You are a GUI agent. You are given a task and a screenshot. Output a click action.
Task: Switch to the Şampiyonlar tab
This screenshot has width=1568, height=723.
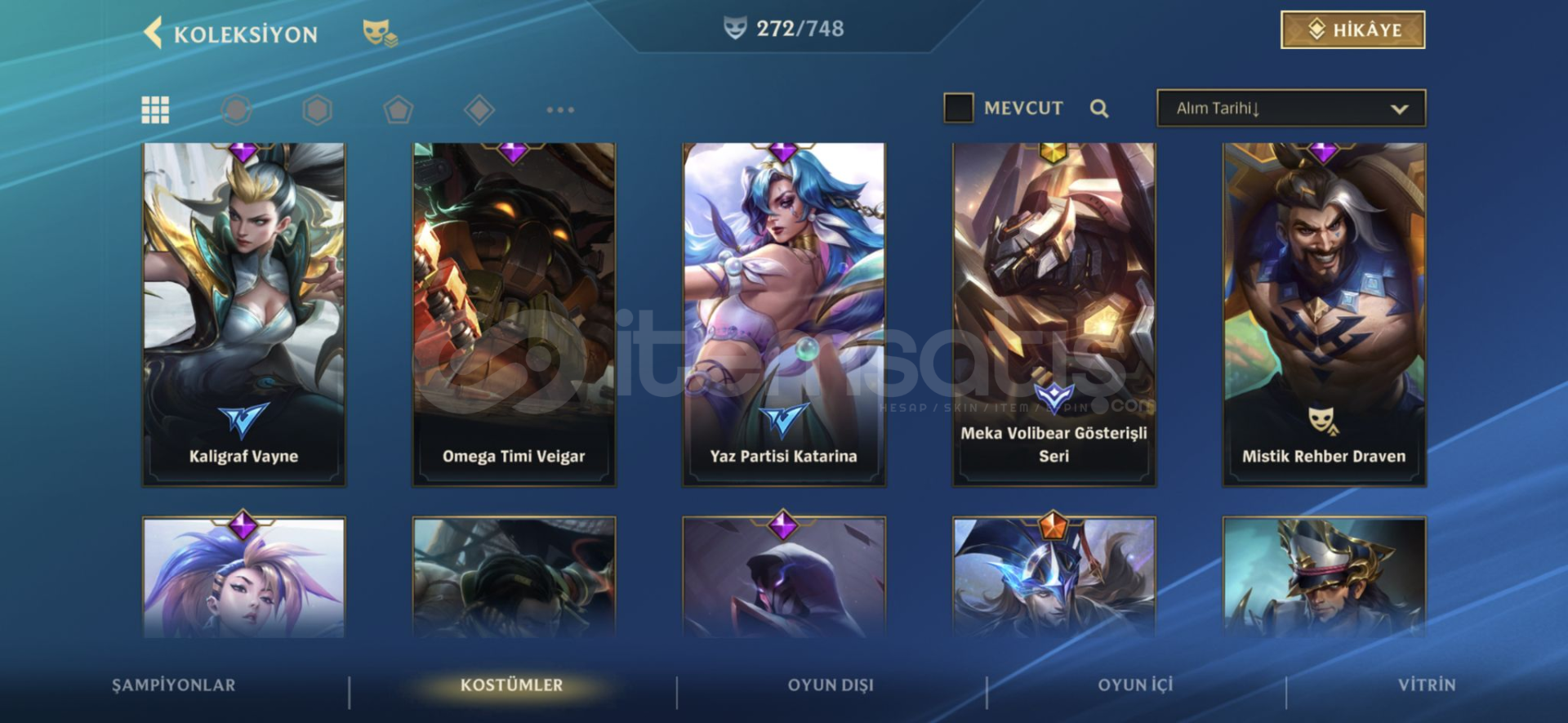(x=174, y=685)
